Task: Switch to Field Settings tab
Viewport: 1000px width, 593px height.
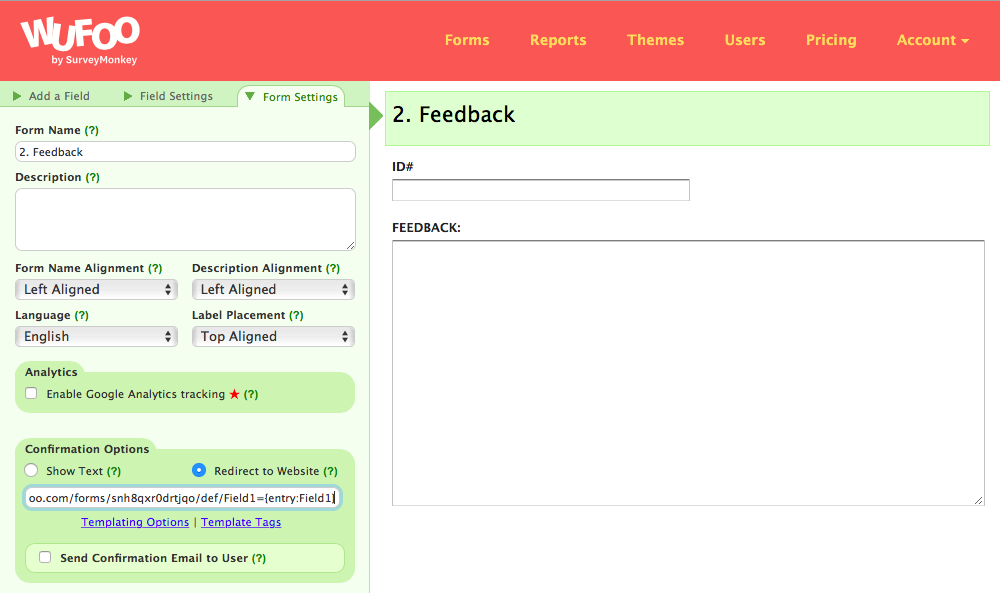Action: tap(168, 96)
